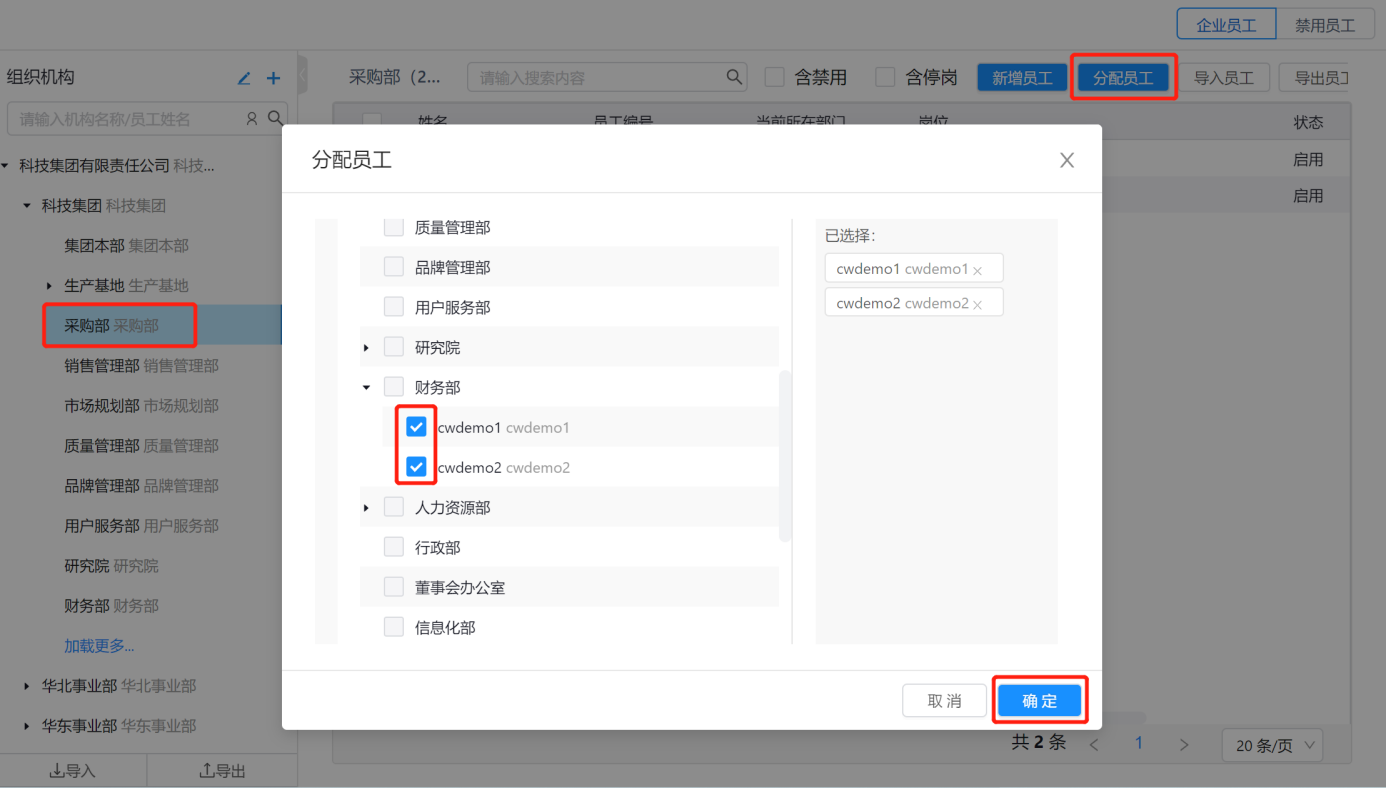Select the 企业员工 tab

(1226, 25)
